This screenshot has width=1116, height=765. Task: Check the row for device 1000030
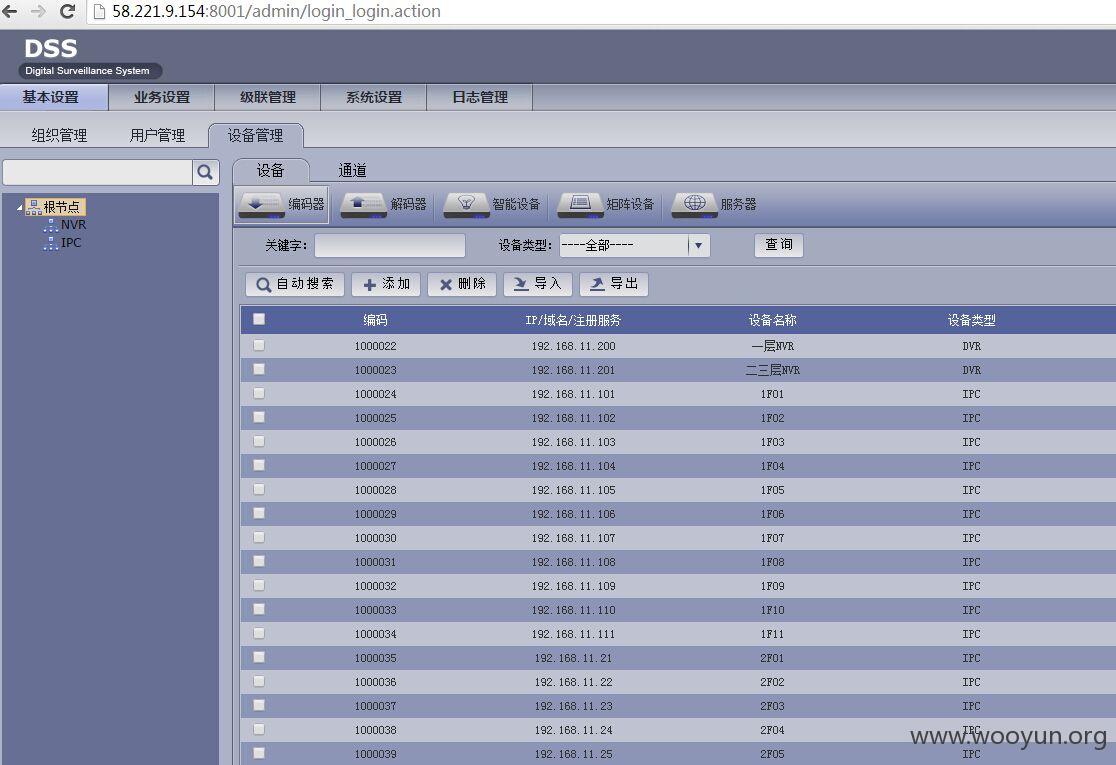tap(259, 537)
